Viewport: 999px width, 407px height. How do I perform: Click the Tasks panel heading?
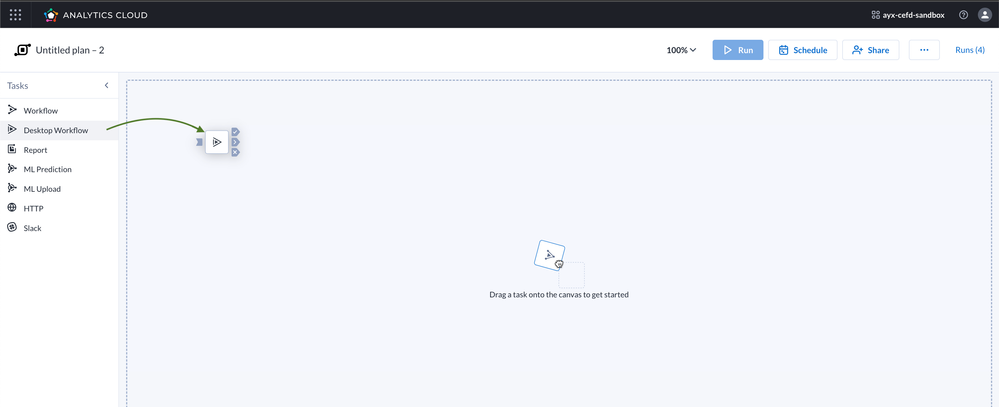click(18, 85)
